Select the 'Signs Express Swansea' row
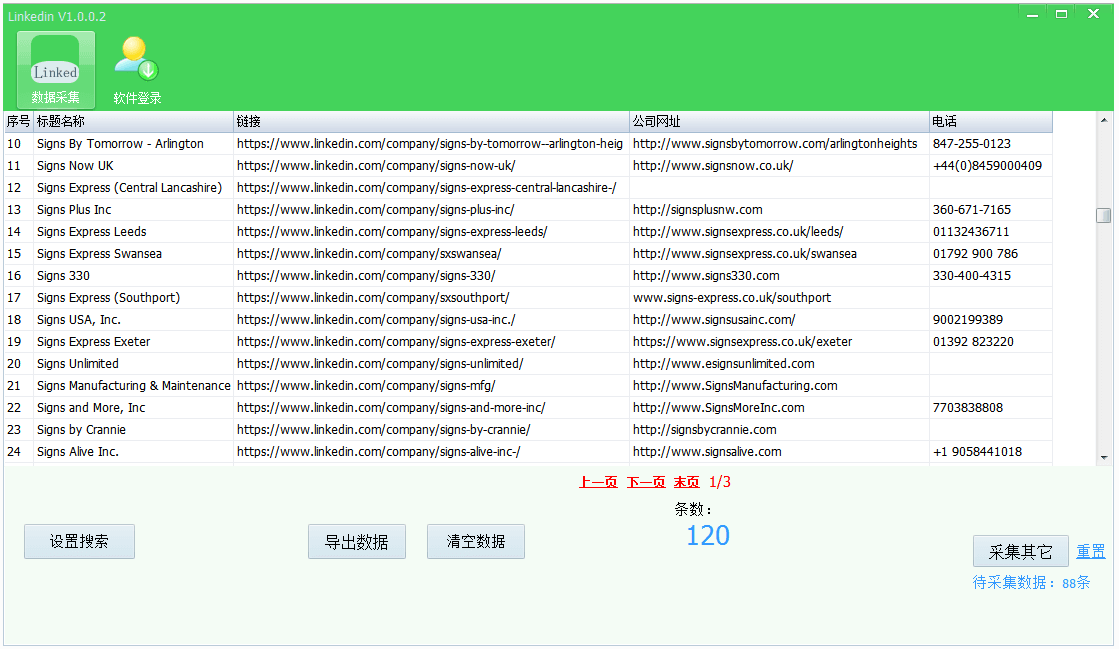This screenshot has height=649, width=1119. (528, 253)
